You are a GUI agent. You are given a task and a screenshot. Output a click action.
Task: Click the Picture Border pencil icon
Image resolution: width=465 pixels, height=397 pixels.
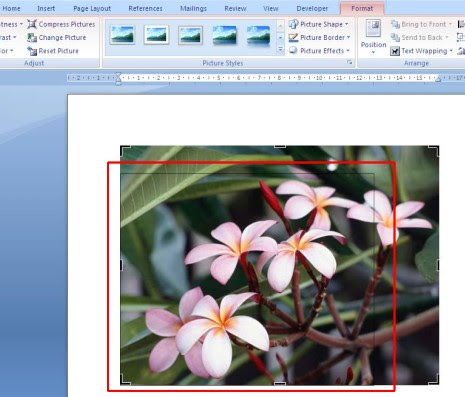tap(293, 37)
